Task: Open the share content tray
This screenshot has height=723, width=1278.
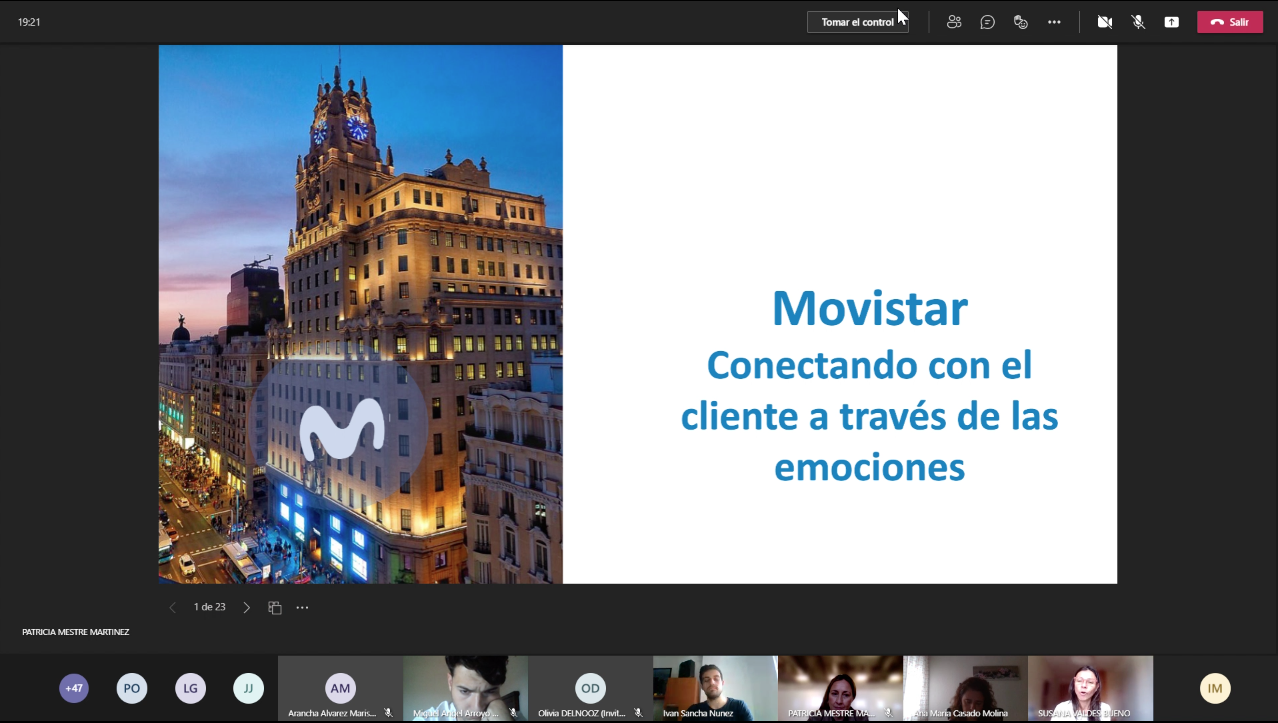Action: point(1171,22)
